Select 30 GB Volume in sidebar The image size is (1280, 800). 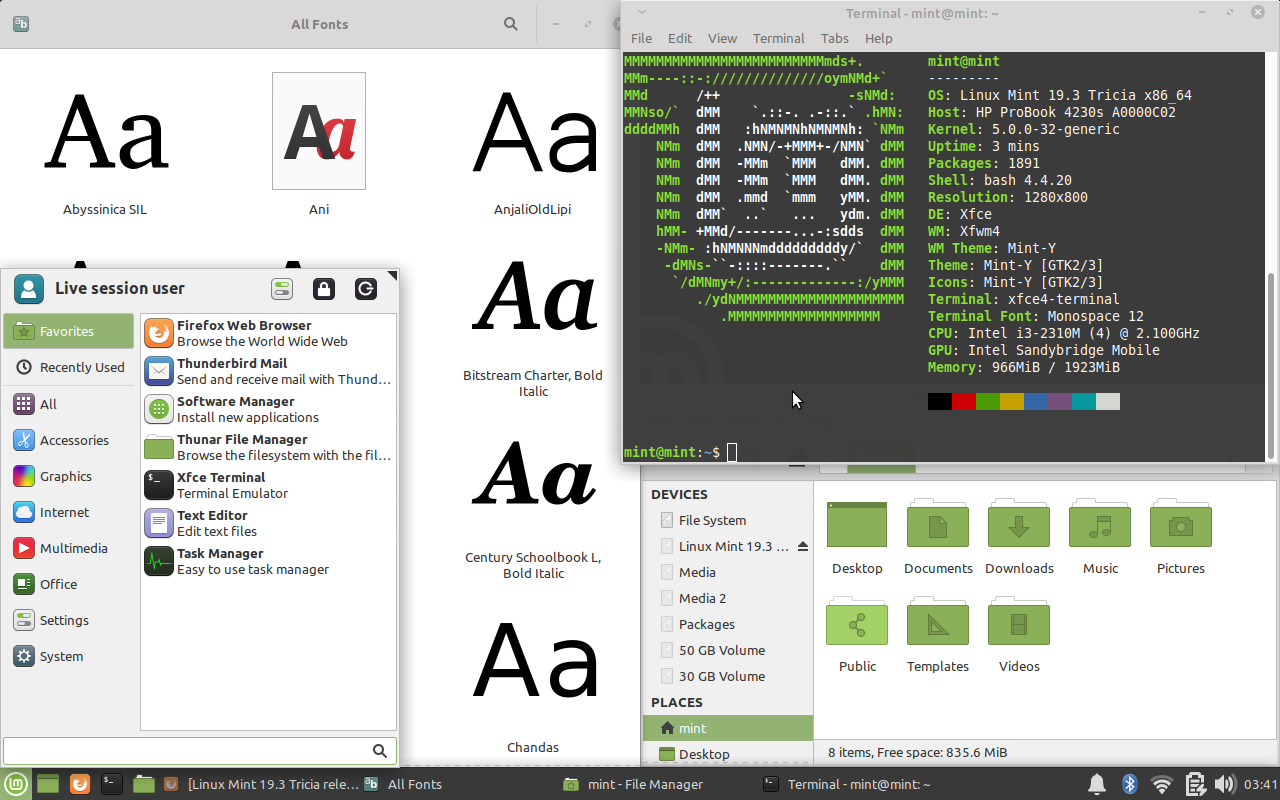point(727,676)
